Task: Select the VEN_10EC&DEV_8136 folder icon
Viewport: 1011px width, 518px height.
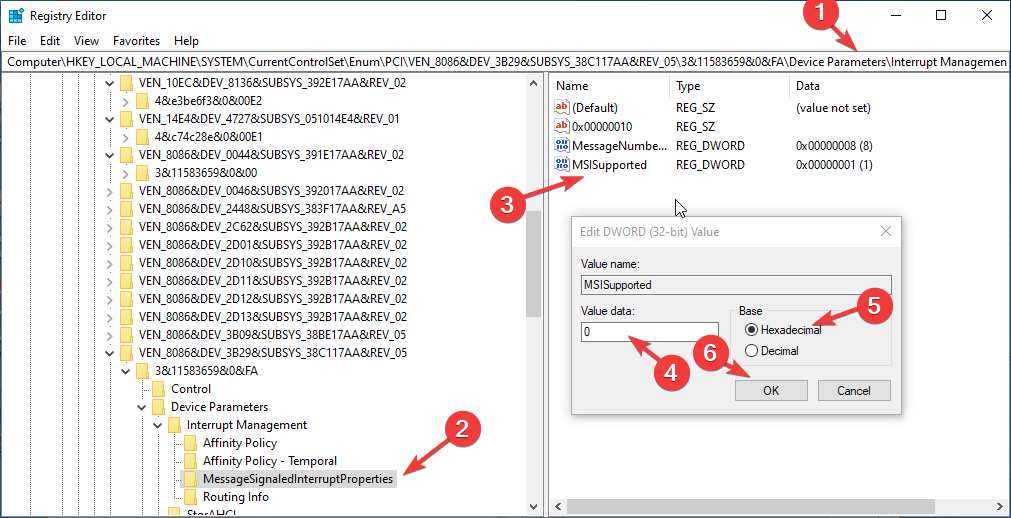Action: click(x=126, y=83)
